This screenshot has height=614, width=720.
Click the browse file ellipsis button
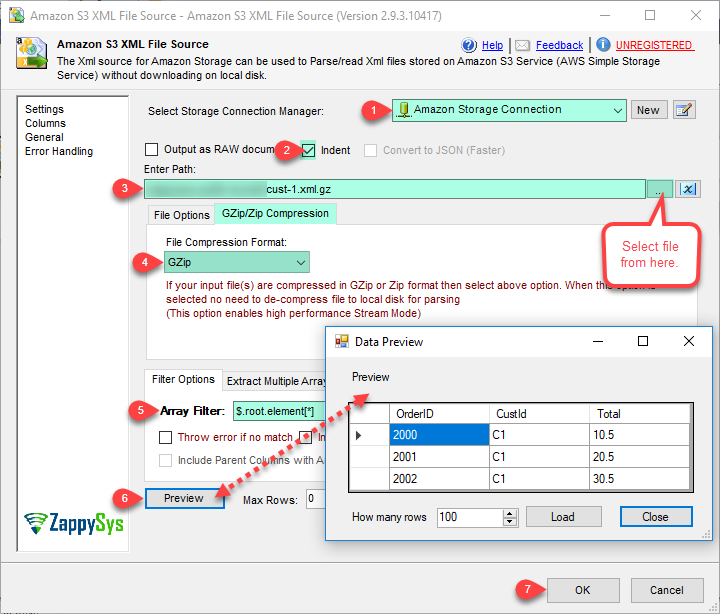pos(659,189)
